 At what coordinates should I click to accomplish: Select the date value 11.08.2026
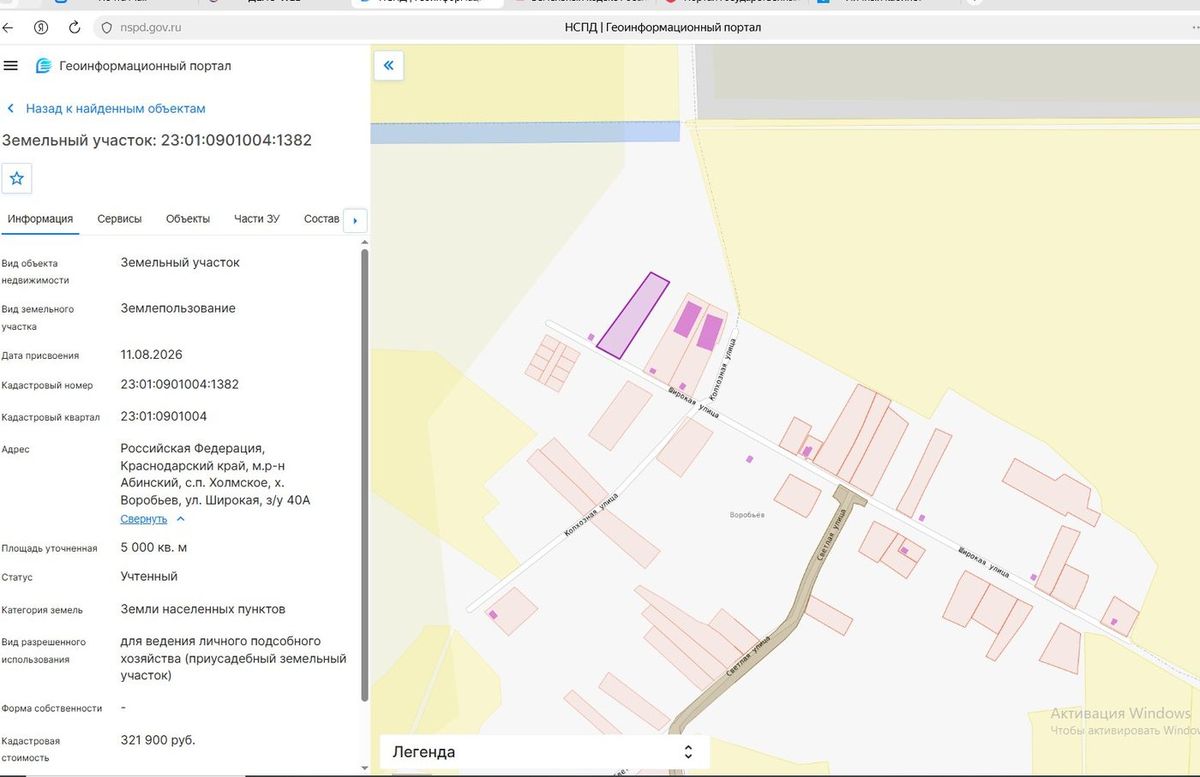[x=152, y=354]
